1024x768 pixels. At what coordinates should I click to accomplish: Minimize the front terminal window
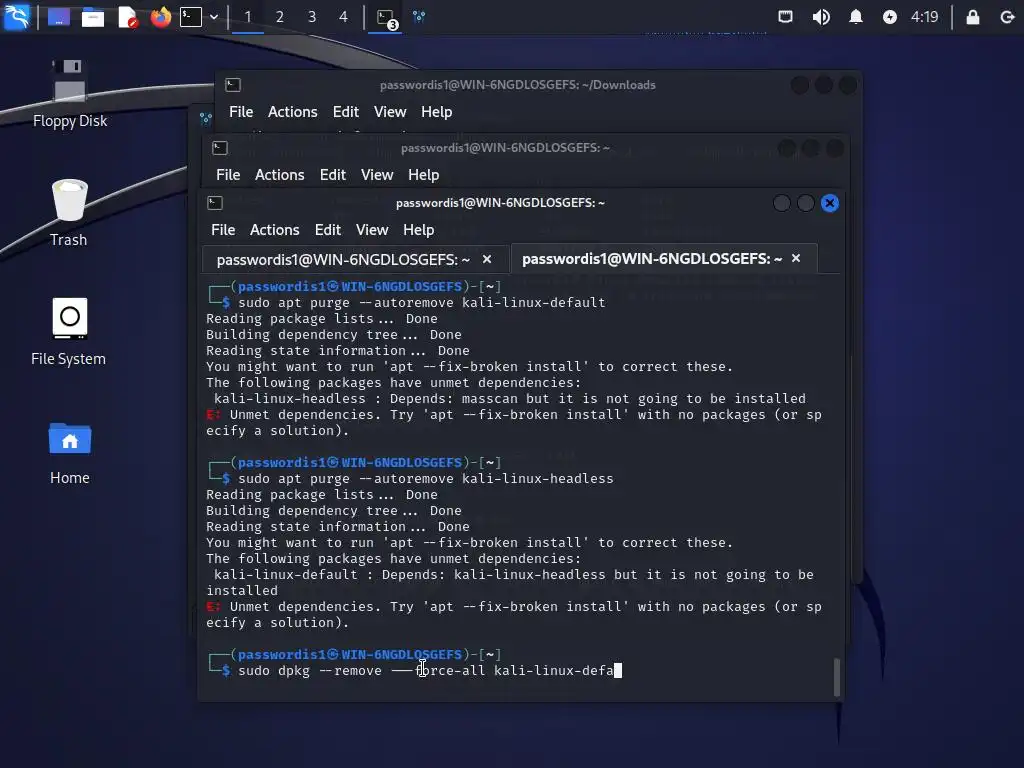781,203
